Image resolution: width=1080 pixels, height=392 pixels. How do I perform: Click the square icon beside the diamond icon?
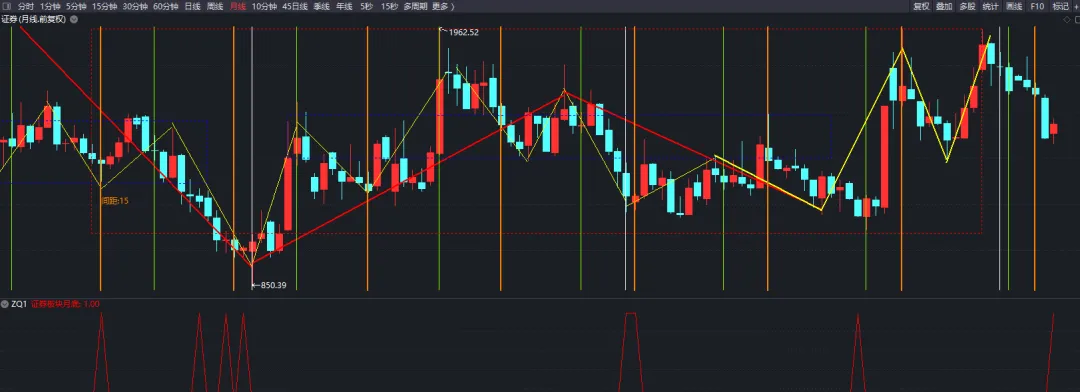[1077, 20]
